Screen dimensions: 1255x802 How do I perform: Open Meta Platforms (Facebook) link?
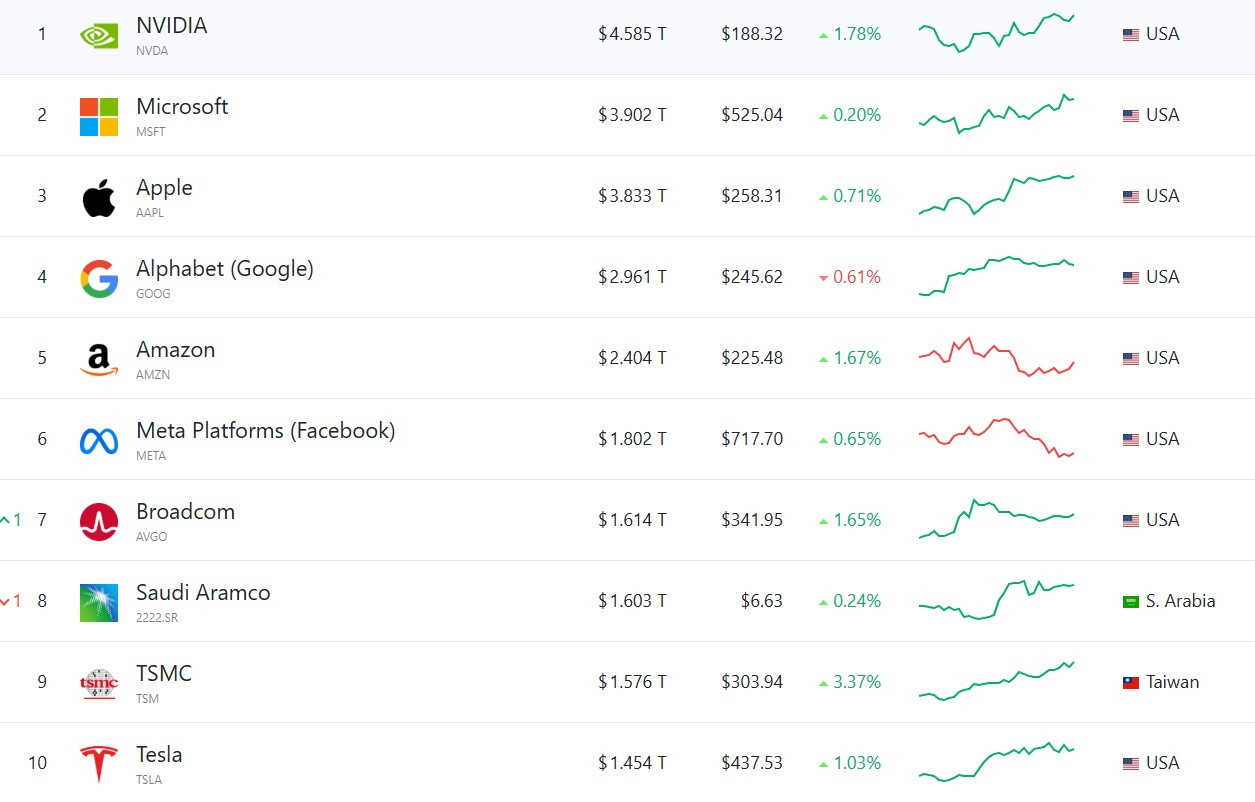tap(266, 431)
